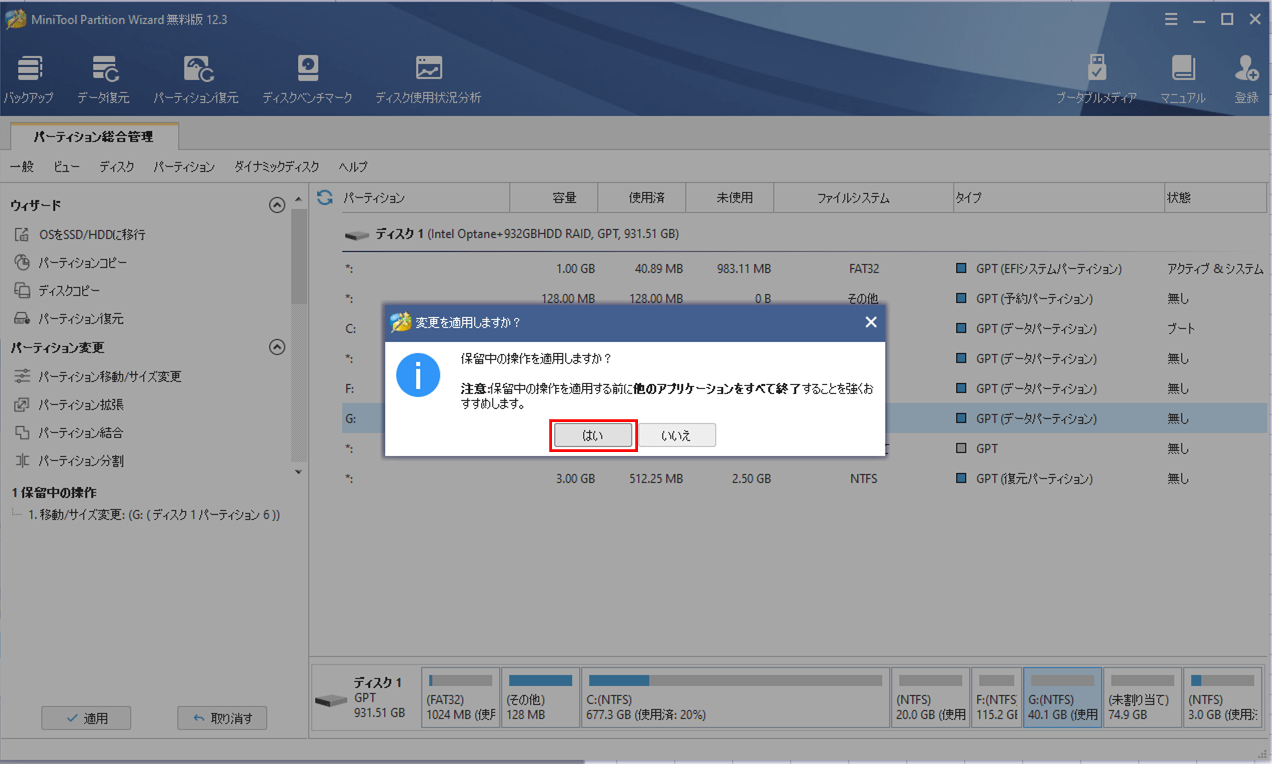Close the 変更を適用しますか dialog
This screenshot has height=764, width=1272.
coord(870,322)
